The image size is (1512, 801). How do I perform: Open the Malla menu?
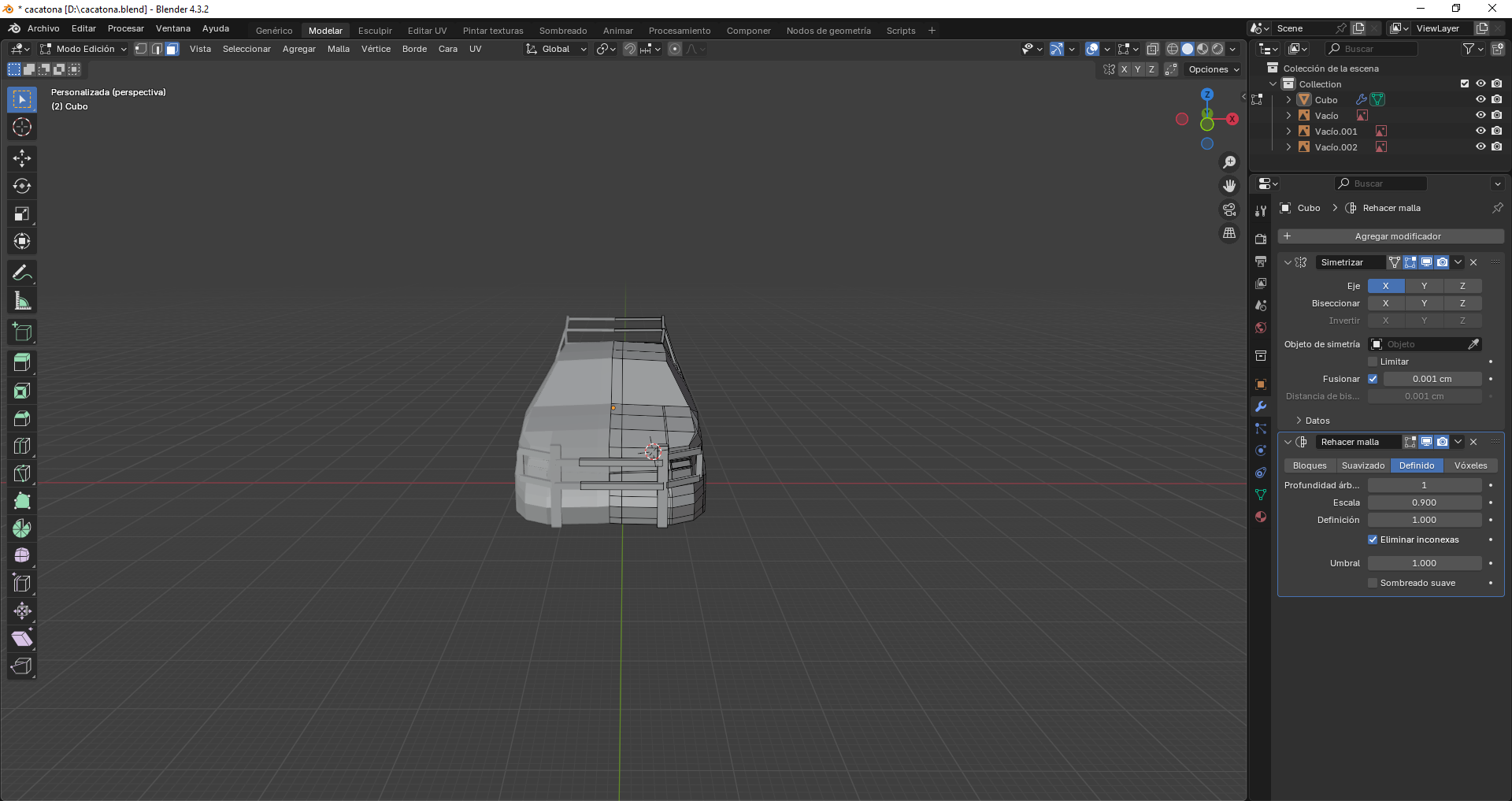(x=339, y=49)
